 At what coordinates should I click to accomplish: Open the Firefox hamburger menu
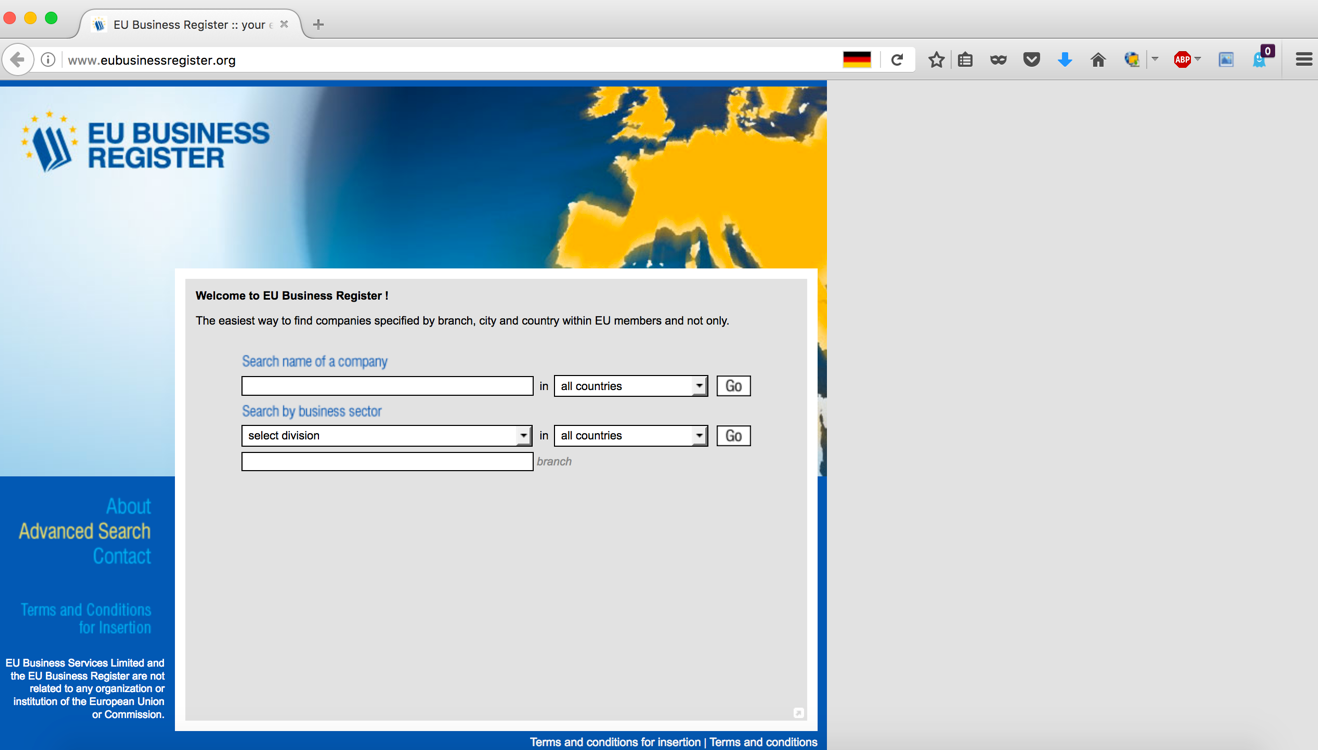(1304, 60)
